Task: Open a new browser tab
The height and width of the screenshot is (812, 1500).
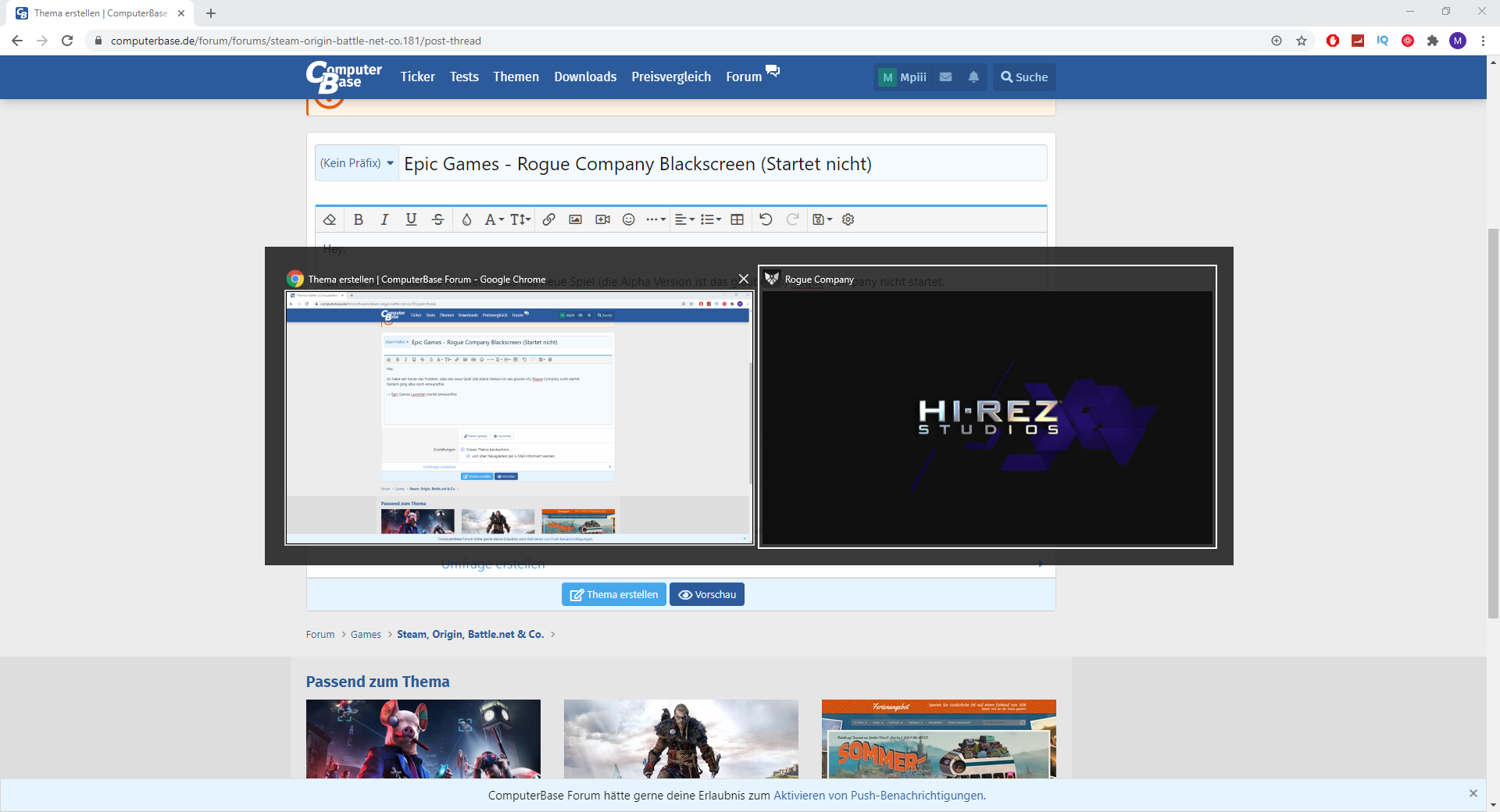Action: (x=211, y=13)
